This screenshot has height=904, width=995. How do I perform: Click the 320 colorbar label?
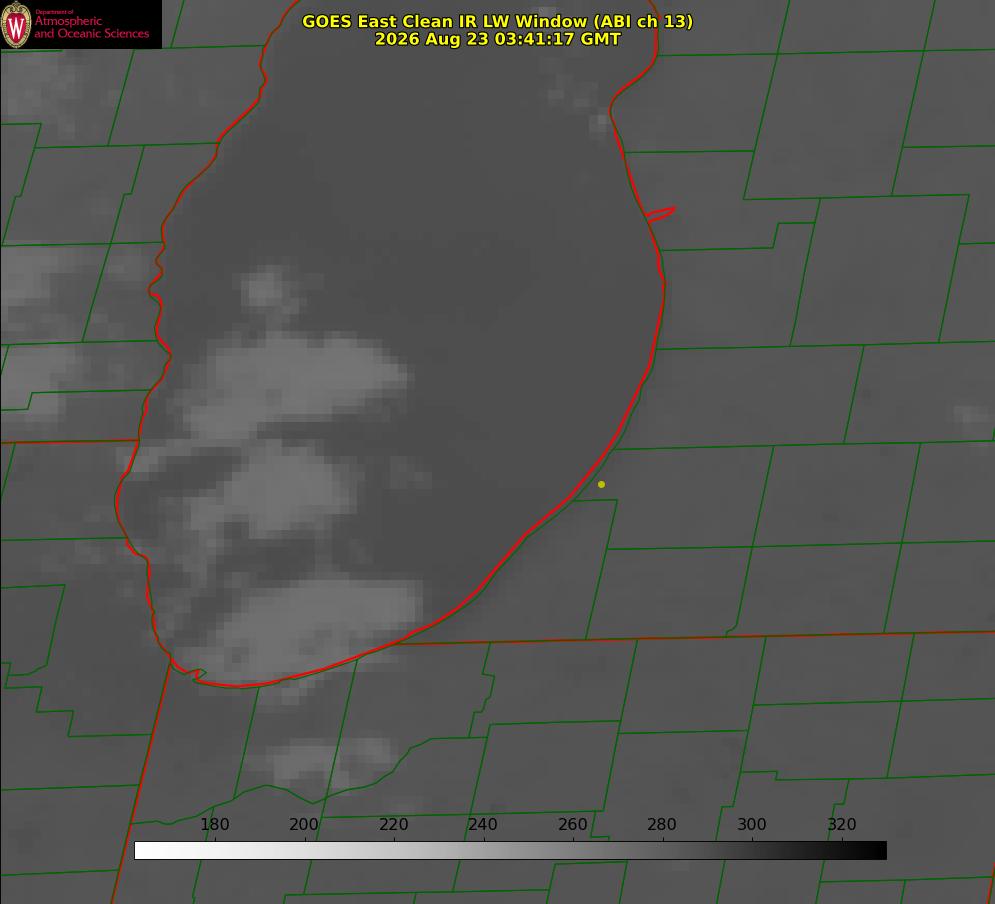(x=842, y=824)
